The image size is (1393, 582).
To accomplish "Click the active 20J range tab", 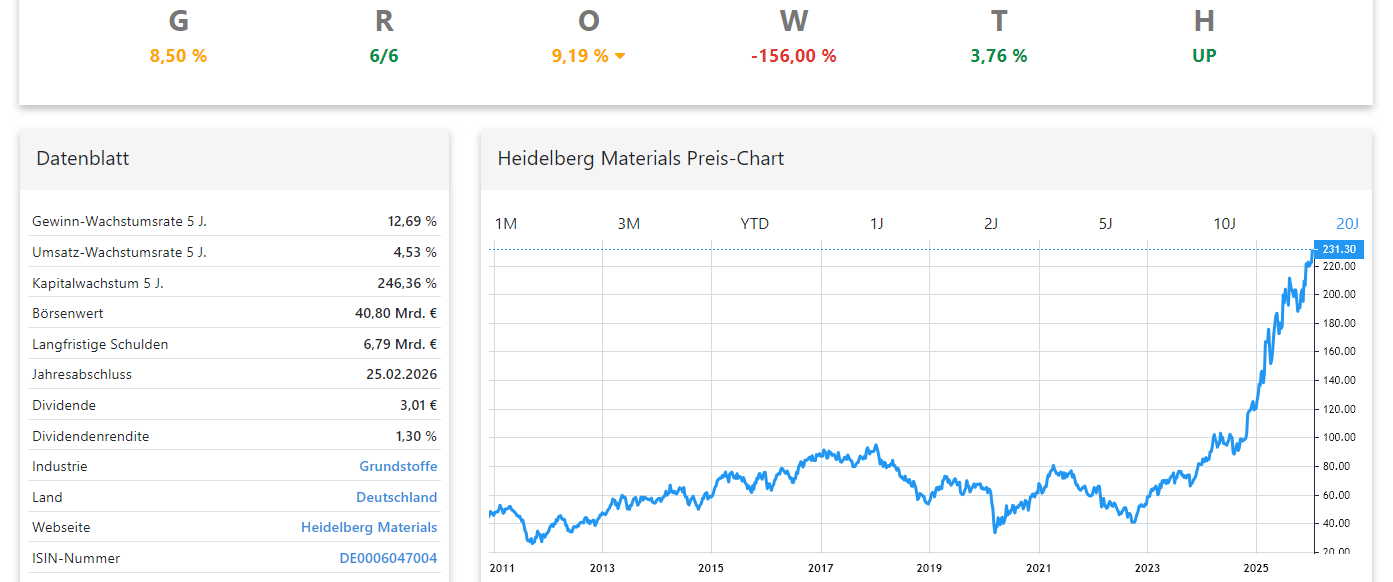I will tap(1347, 223).
